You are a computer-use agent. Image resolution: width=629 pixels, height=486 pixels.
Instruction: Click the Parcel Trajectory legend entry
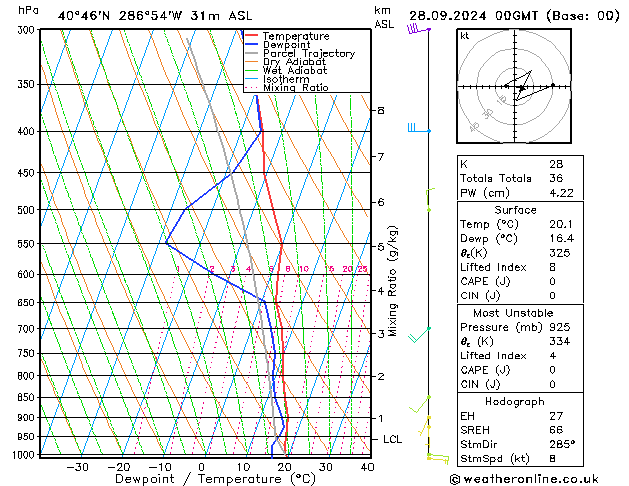pos(309,53)
